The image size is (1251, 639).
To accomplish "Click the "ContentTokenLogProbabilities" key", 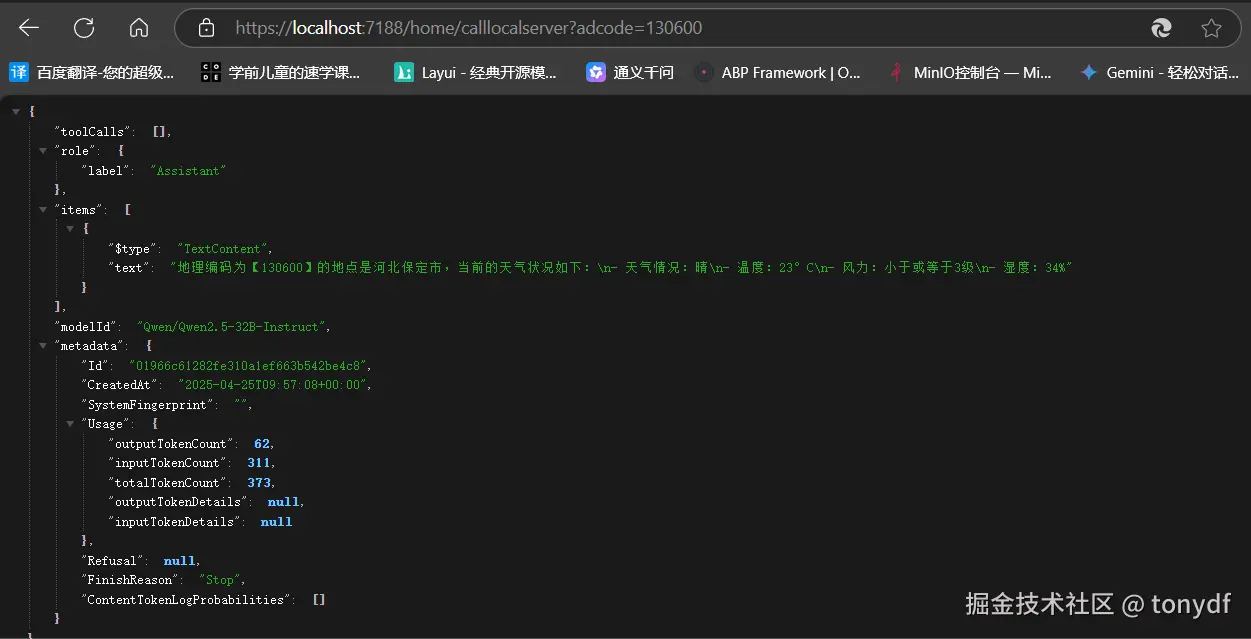I will (x=188, y=600).
